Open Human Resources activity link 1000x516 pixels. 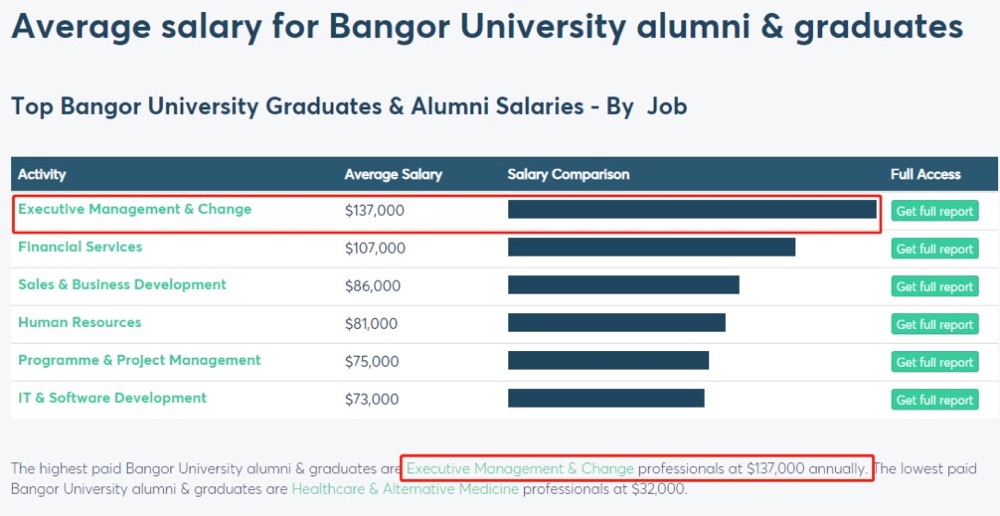80,323
